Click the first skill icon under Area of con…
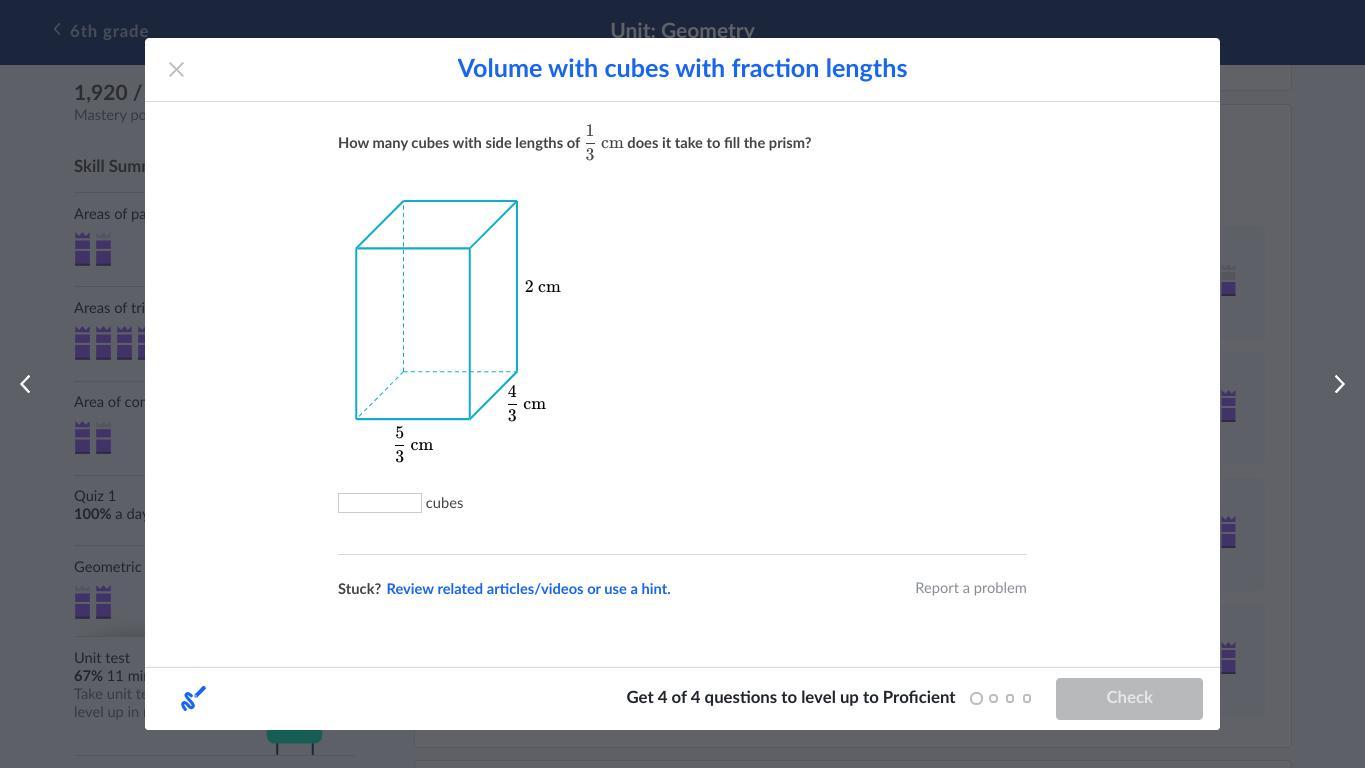The height and width of the screenshot is (768, 1365). (x=83, y=437)
